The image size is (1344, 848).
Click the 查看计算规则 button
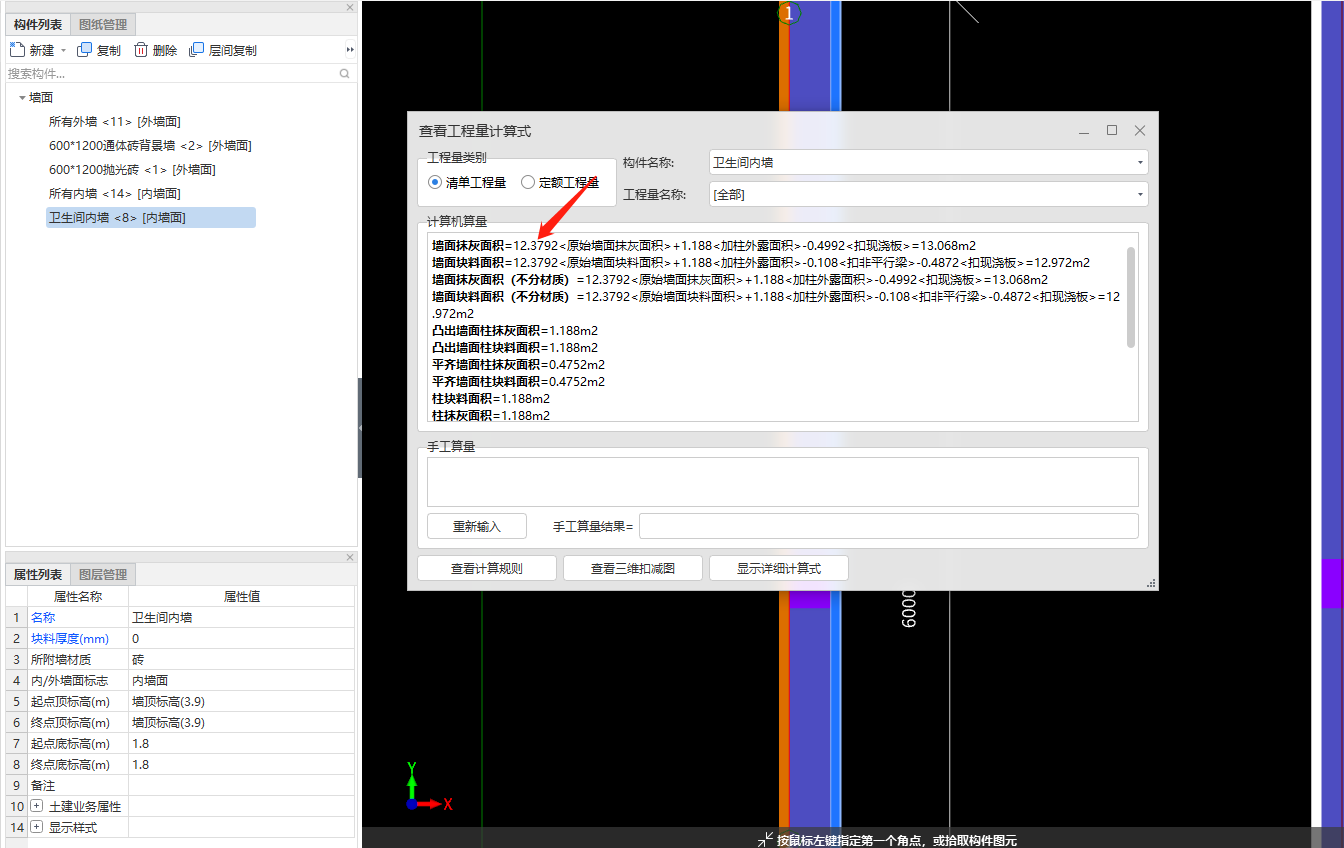[487, 568]
